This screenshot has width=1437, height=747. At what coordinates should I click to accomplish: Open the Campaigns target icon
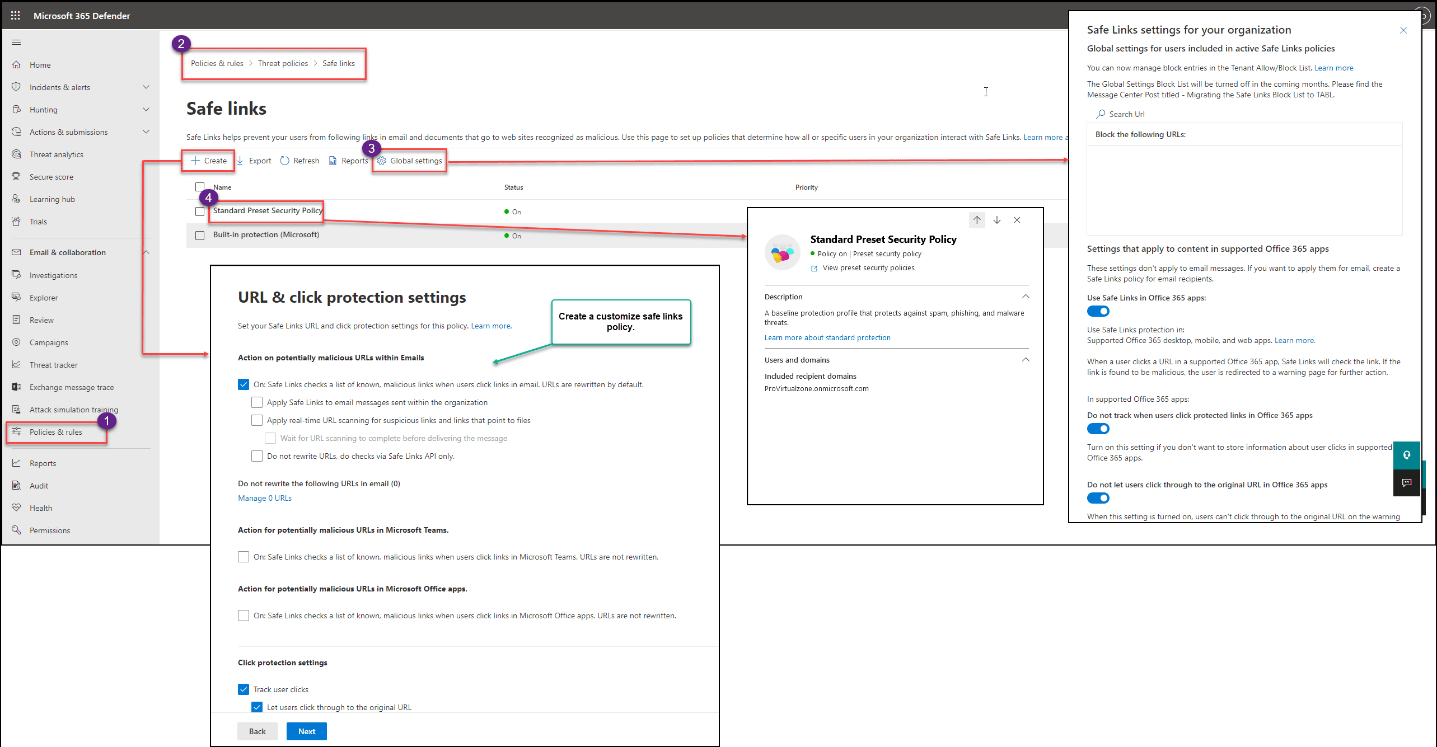(x=16, y=342)
